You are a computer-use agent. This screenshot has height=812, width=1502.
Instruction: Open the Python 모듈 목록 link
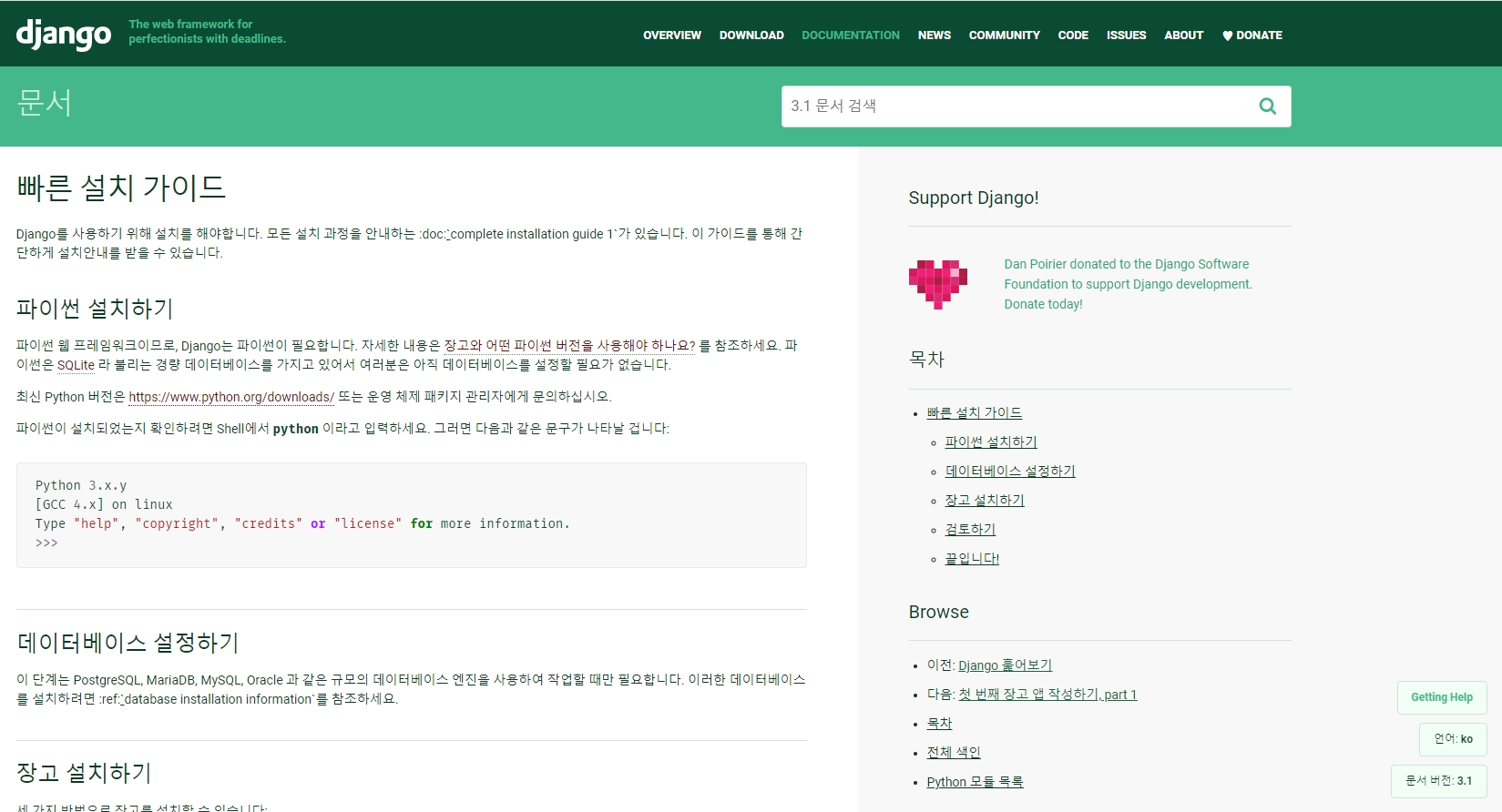click(975, 782)
